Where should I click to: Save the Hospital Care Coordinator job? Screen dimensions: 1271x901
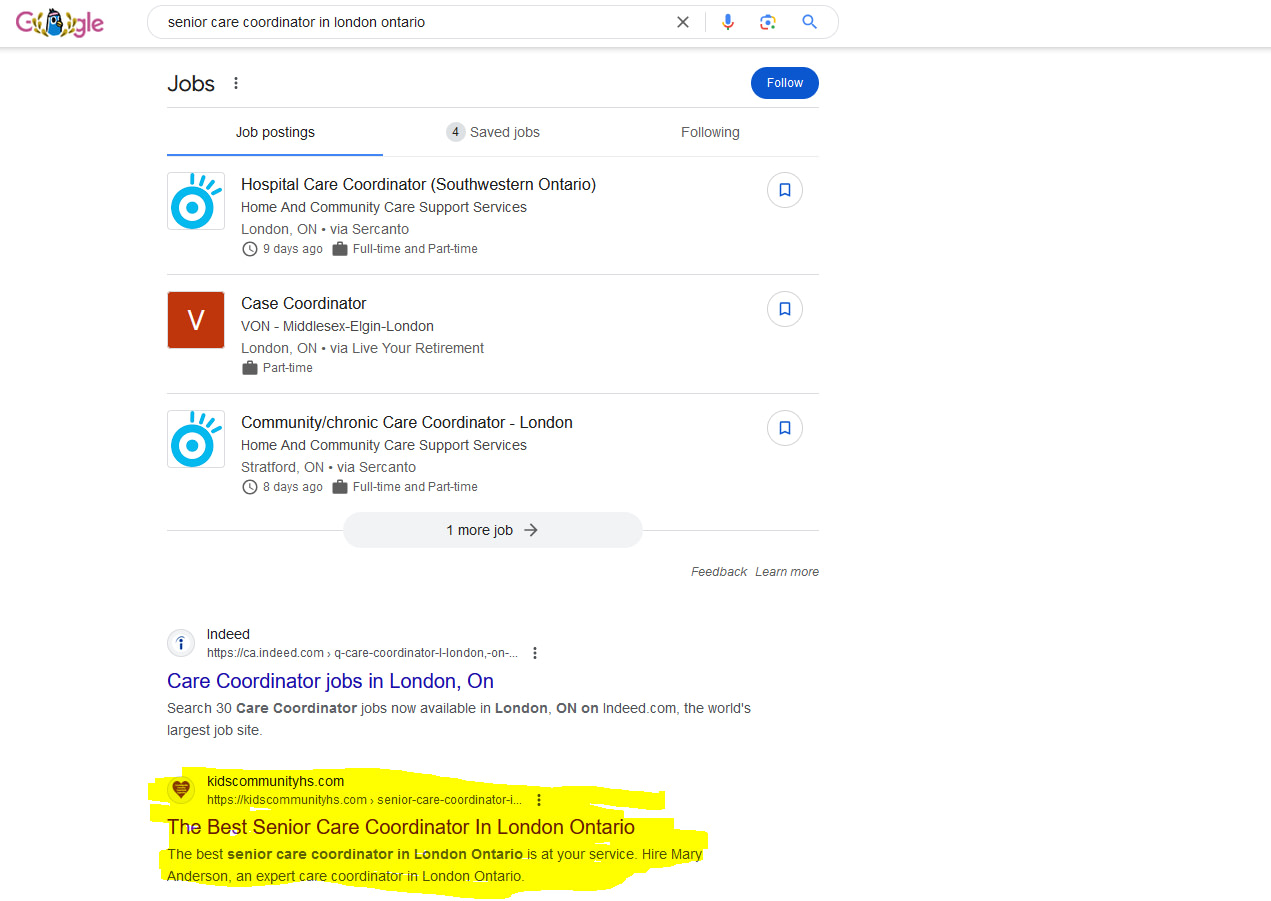[785, 190]
